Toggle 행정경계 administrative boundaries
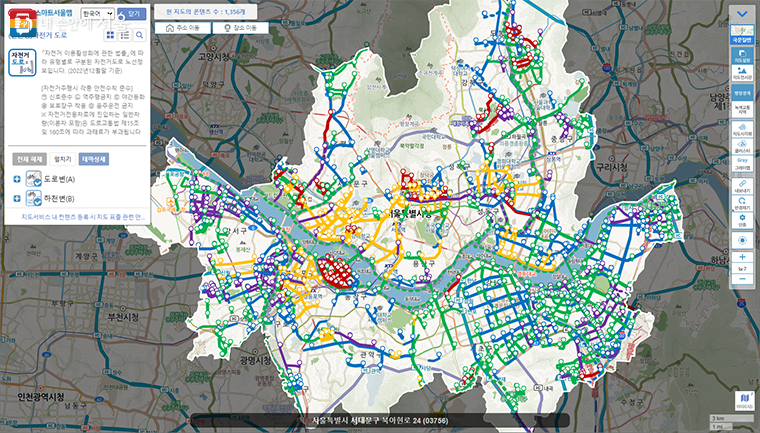 pos(742,93)
